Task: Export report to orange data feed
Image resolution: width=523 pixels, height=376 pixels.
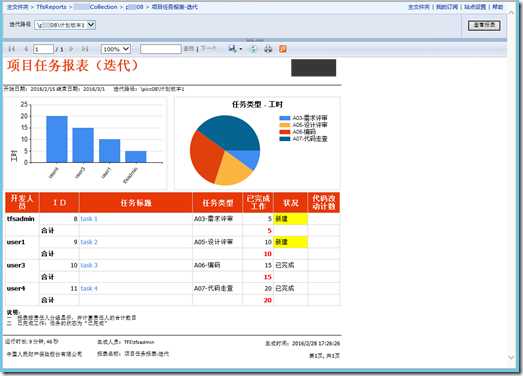Action: pos(283,49)
